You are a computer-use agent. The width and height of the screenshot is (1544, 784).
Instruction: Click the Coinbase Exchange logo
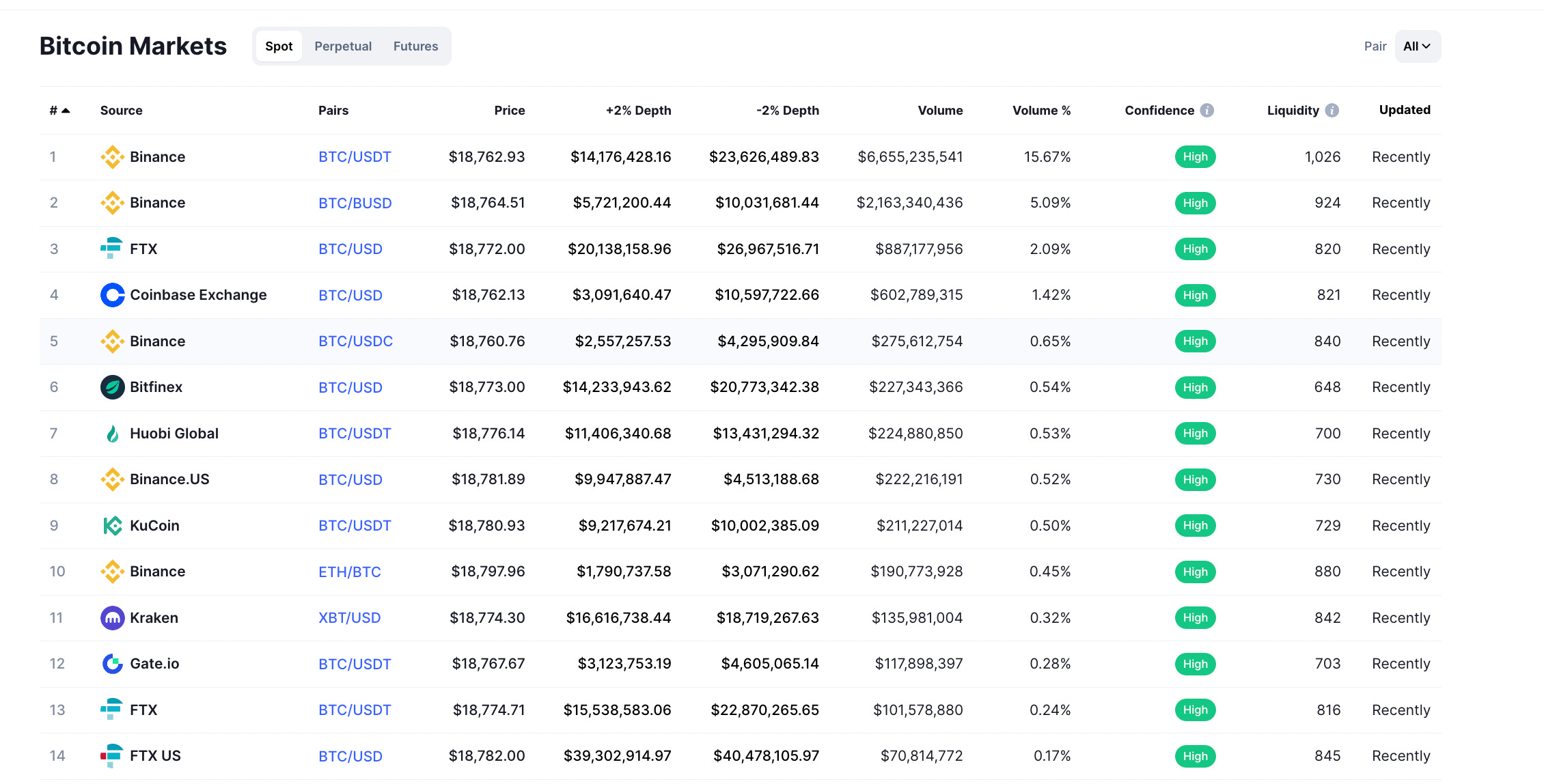112,295
